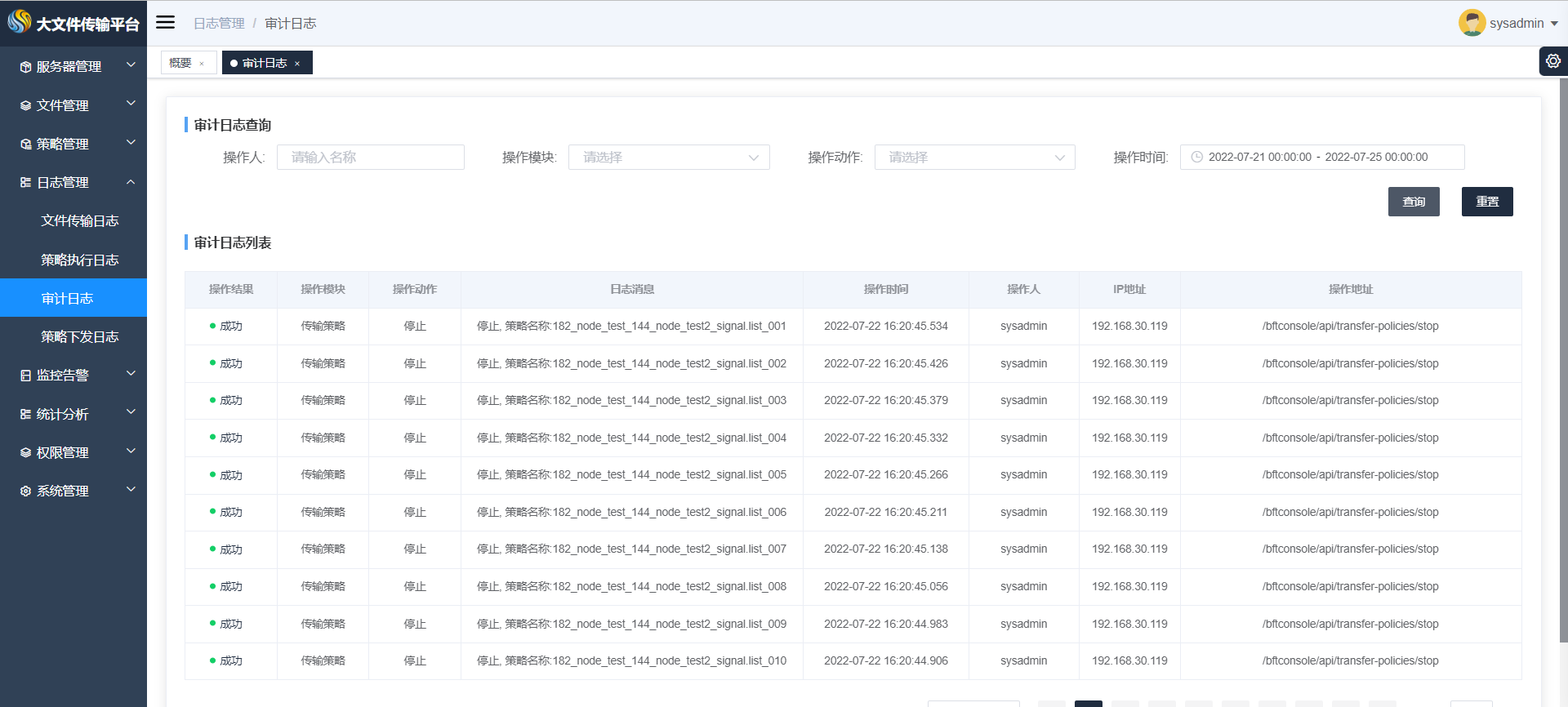The height and width of the screenshot is (707, 1568).
Task: Click the 日志管理 breadcrumb link
Action: pos(219,23)
